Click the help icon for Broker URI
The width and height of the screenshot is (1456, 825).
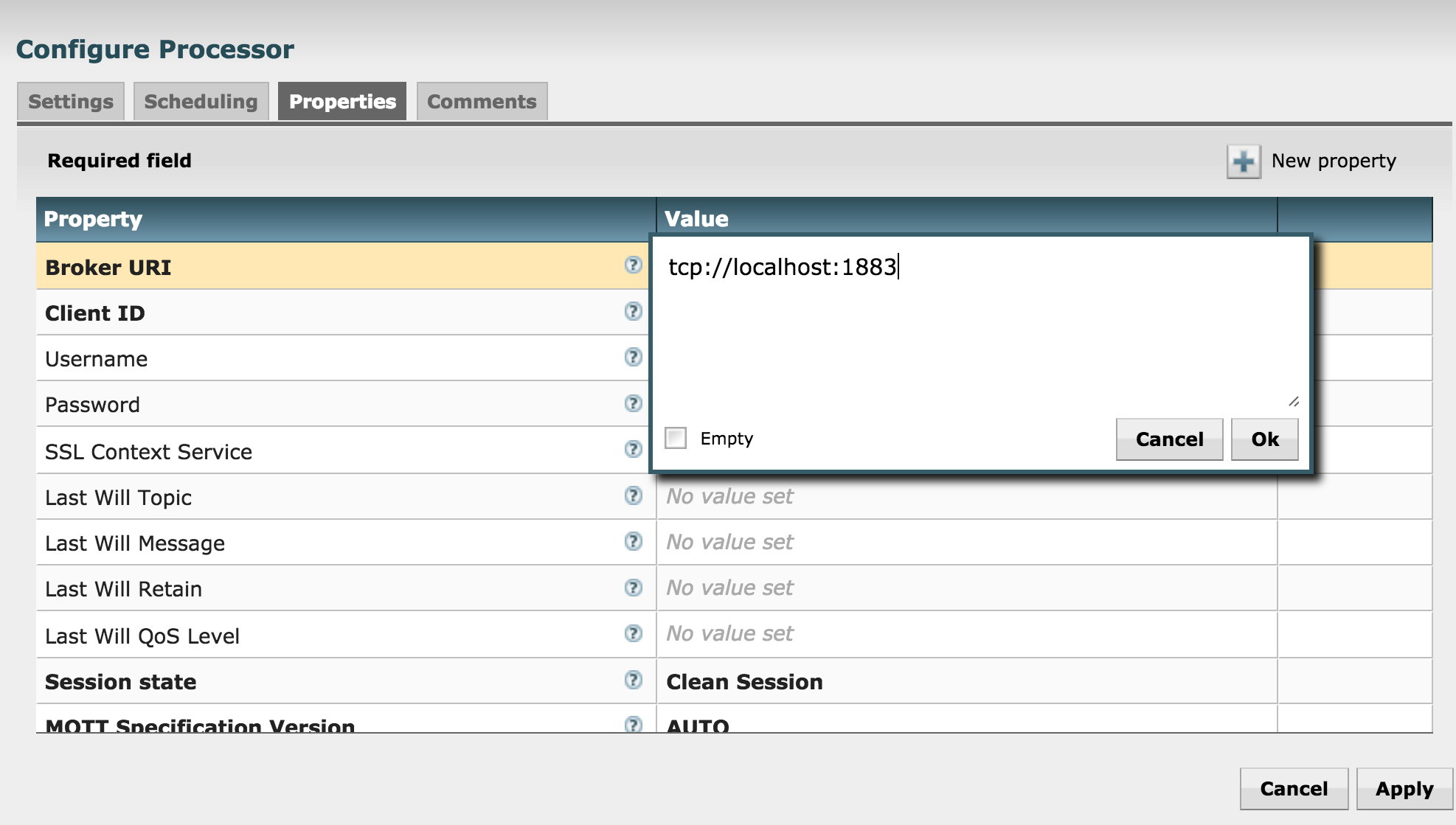tap(633, 265)
